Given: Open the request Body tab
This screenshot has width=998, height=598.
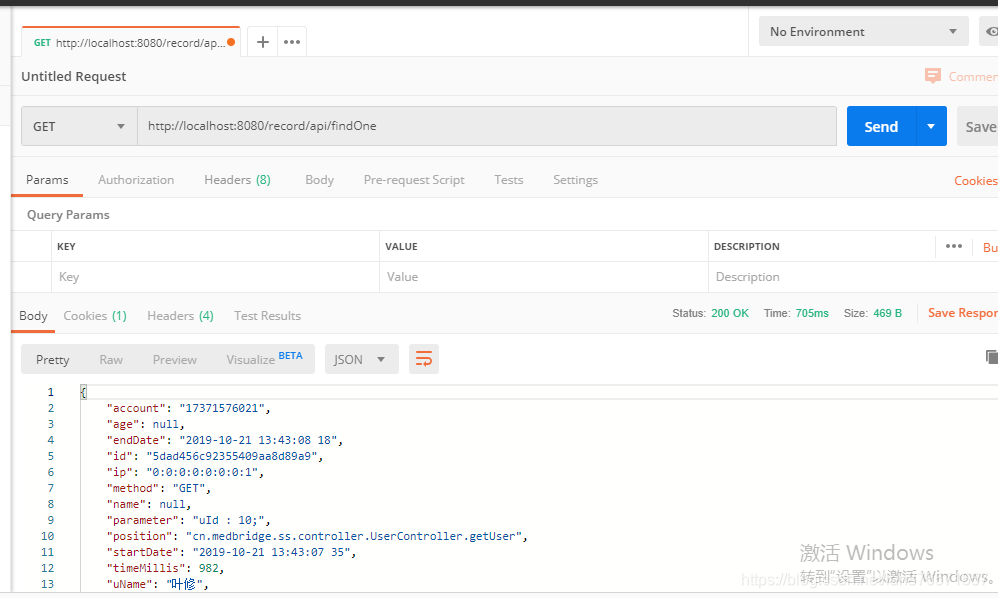Looking at the screenshot, I should pos(320,180).
